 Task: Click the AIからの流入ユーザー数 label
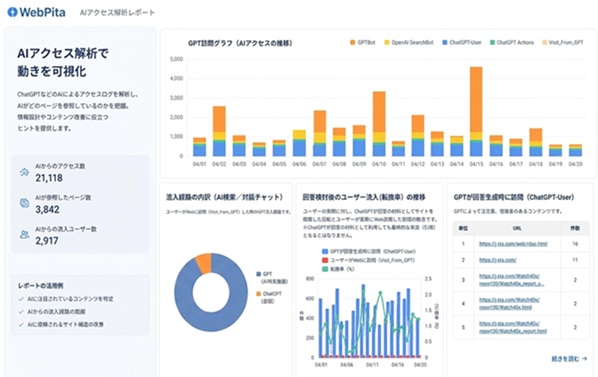(x=66, y=229)
